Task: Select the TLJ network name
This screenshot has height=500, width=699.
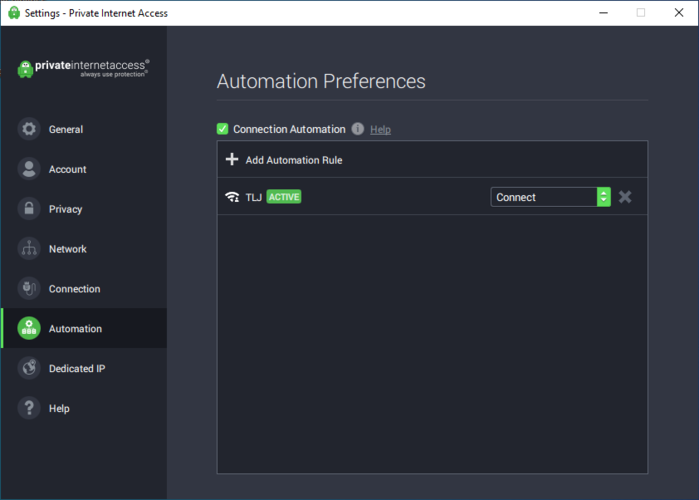Action: point(253,197)
